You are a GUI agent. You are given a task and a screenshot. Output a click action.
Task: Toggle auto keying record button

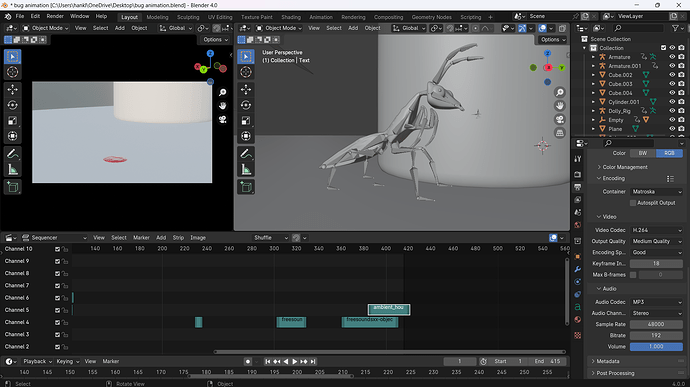[x=248, y=361]
